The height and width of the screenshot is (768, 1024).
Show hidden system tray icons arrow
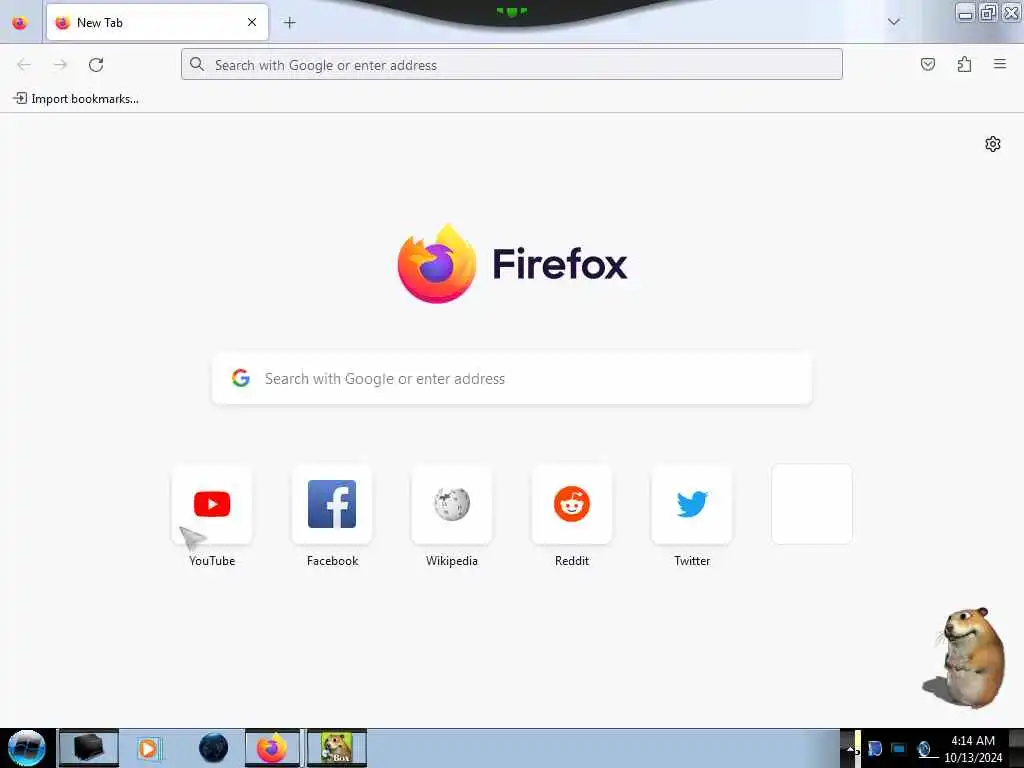(849, 749)
